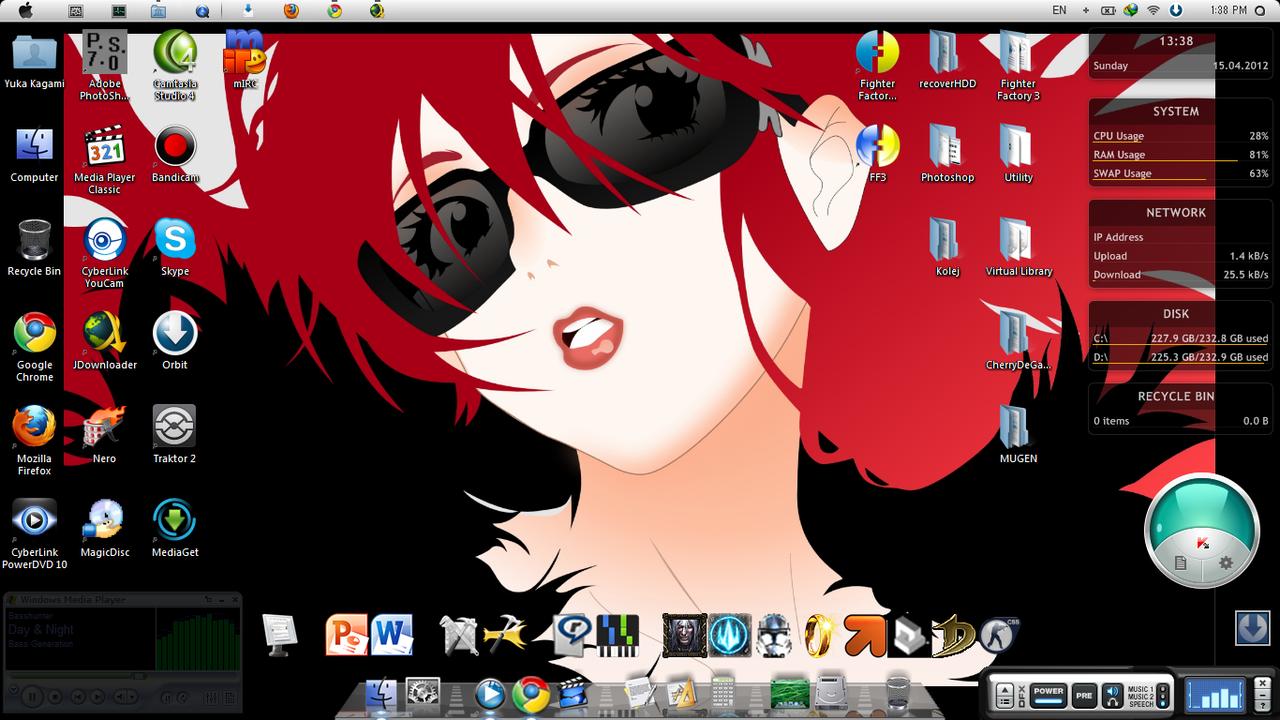
Task: Launch Skype from the desktop
Action: click(x=175, y=241)
